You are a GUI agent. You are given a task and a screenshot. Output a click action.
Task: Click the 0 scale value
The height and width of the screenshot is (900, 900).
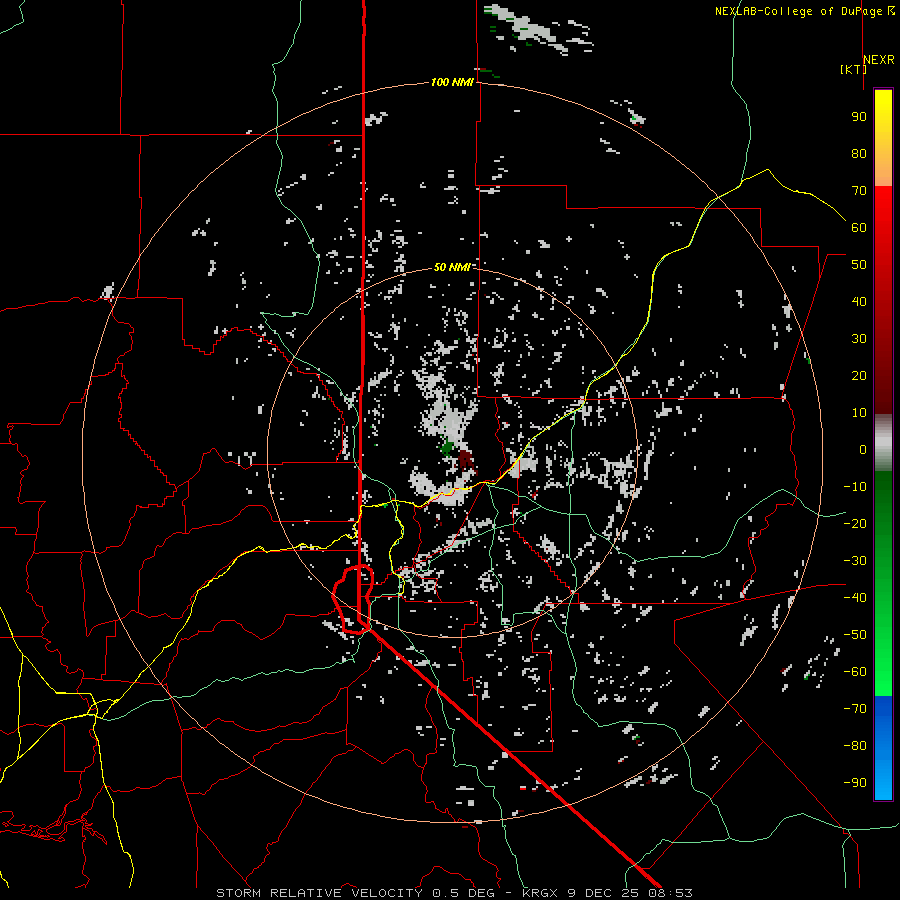[863, 450]
